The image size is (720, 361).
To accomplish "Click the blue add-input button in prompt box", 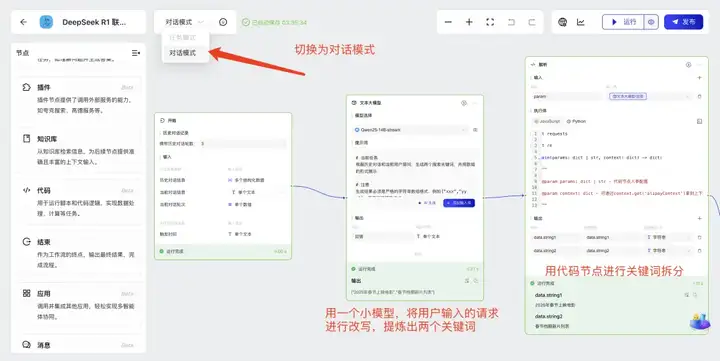I will (459, 203).
